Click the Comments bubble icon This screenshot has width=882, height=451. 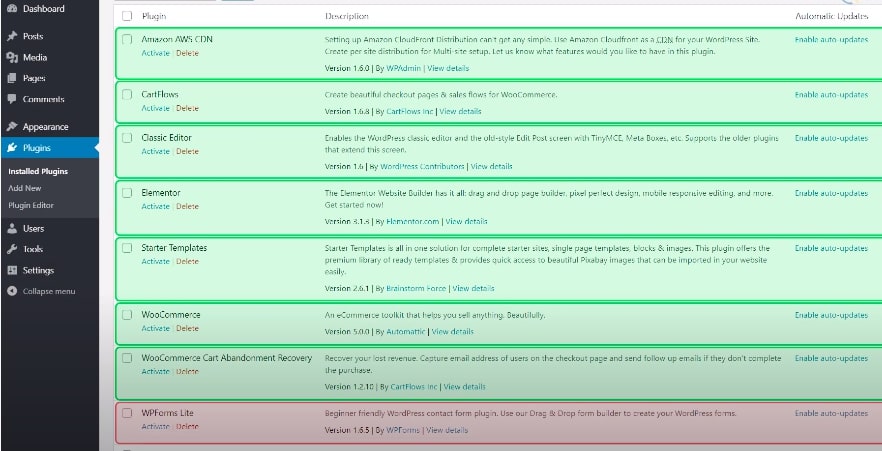(x=12, y=99)
